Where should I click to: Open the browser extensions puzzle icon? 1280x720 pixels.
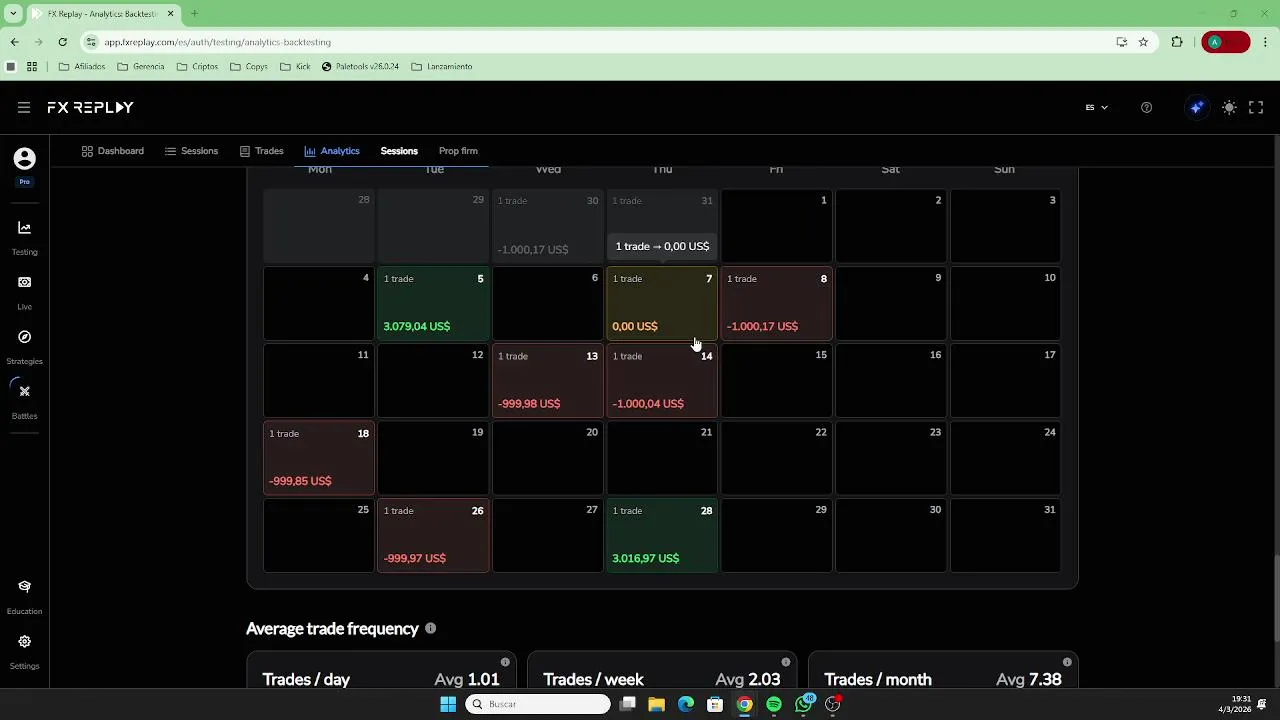pyautogui.click(x=1177, y=42)
